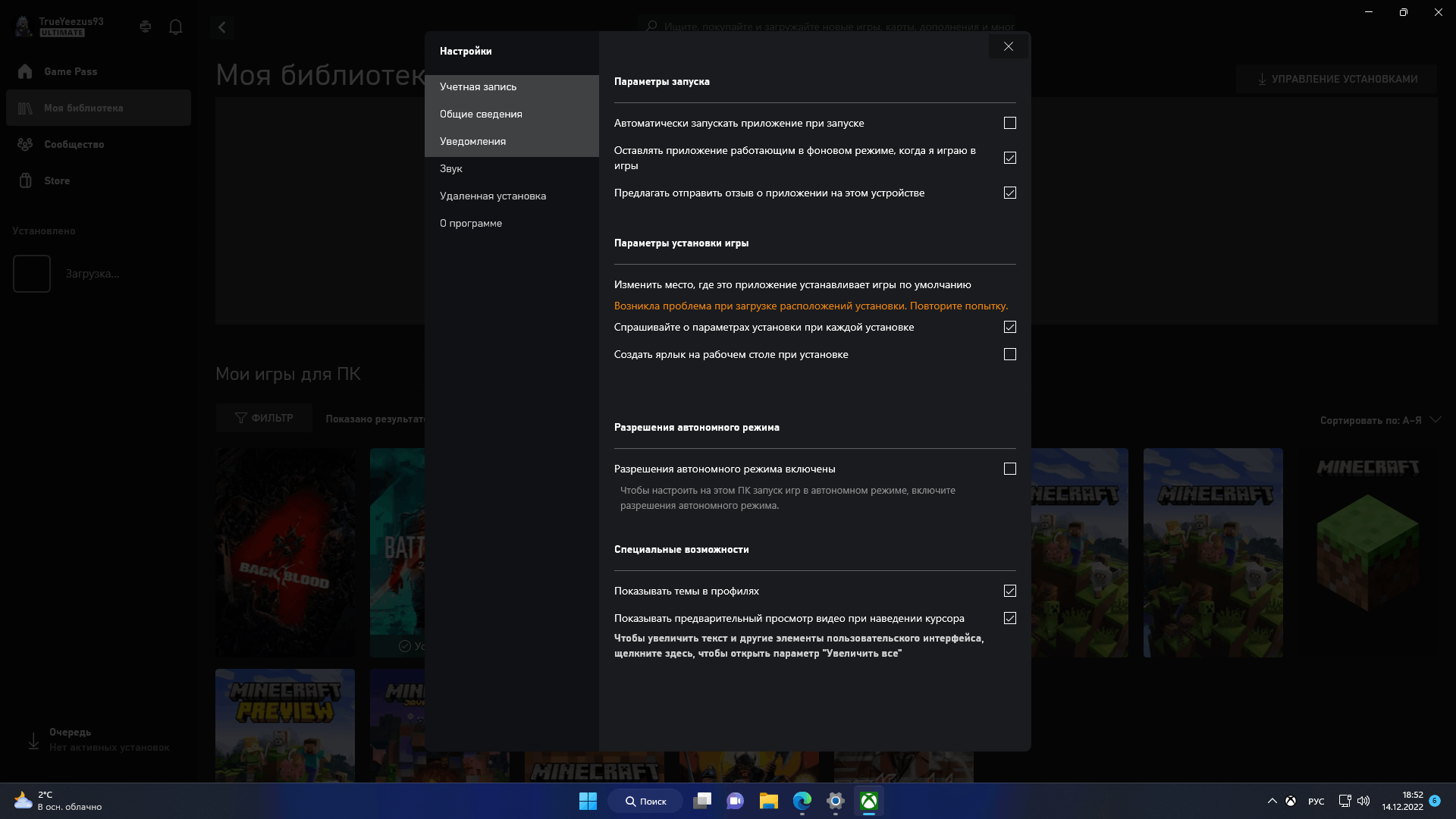Open Minecraft Preview game tile
This screenshot has width=1456, height=819.
(x=285, y=725)
